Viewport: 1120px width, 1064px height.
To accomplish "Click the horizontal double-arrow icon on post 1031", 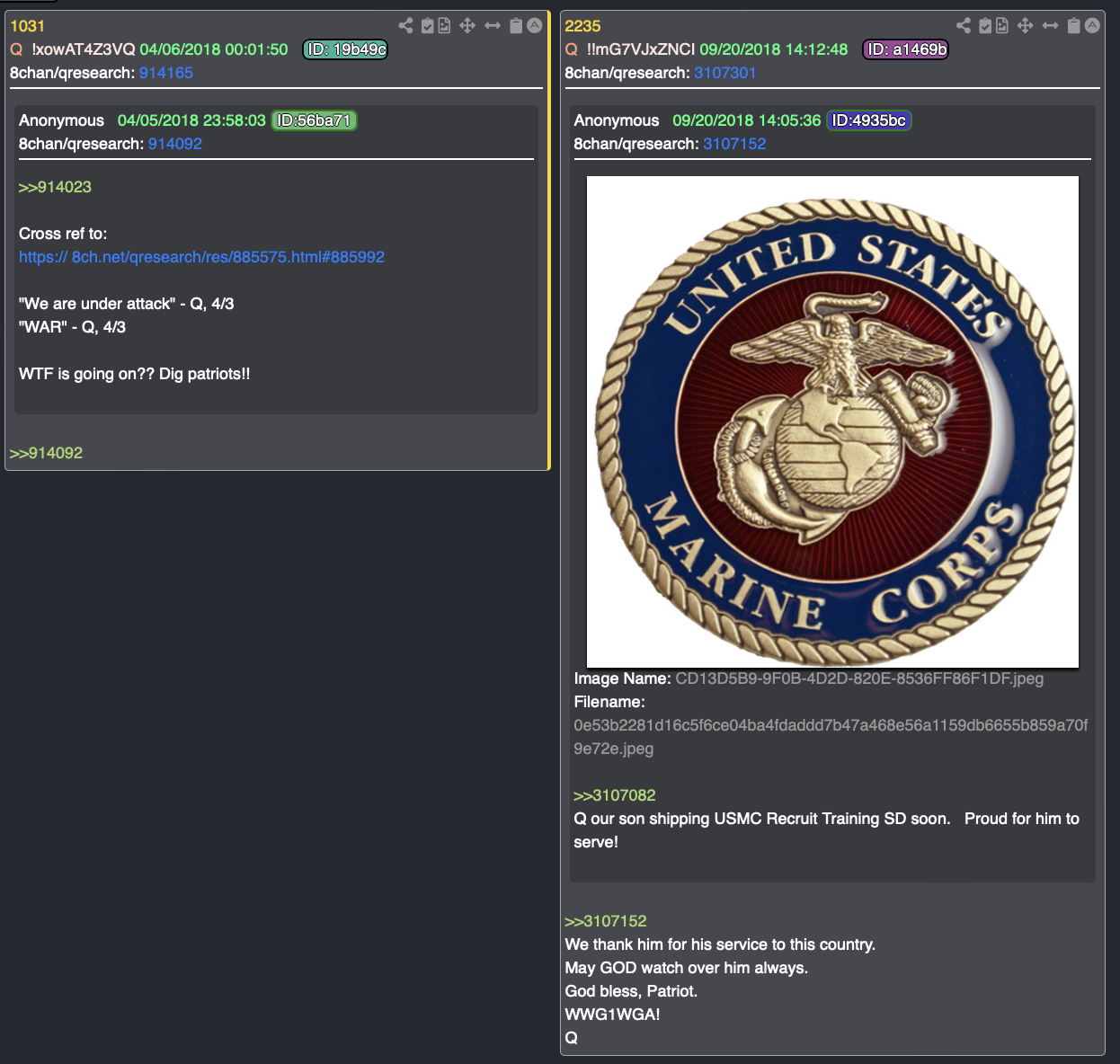I will pyautogui.click(x=493, y=25).
